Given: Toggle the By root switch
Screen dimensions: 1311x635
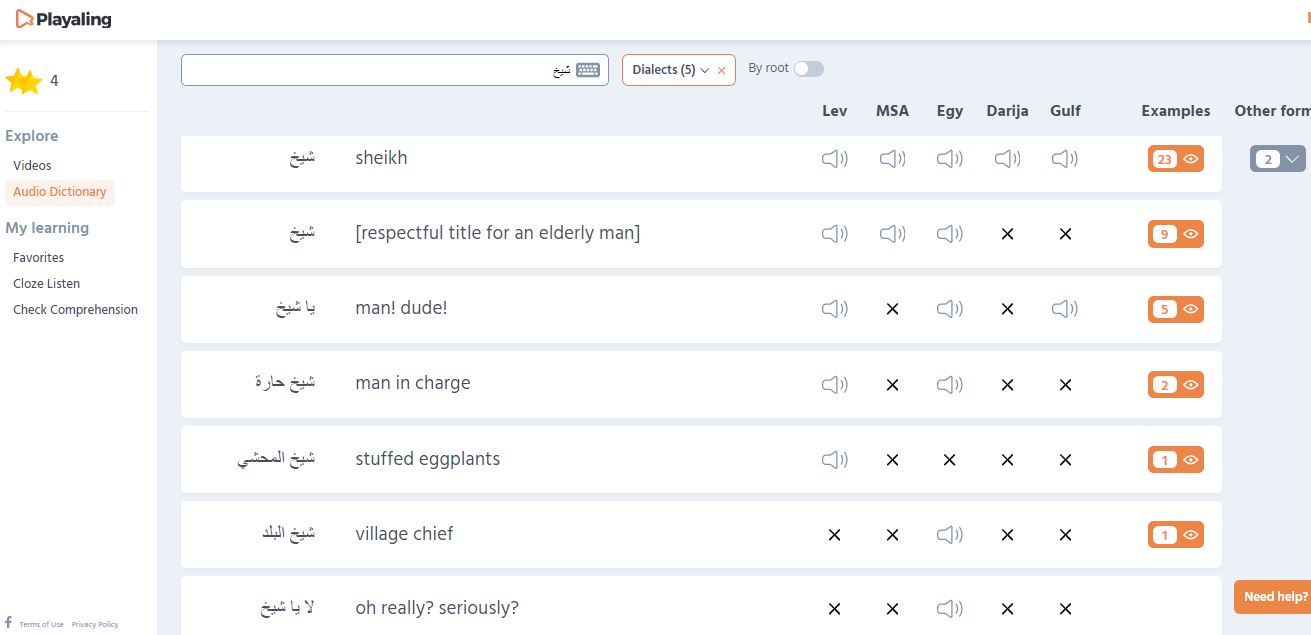Looking at the screenshot, I should pyautogui.click(x=808, y=69).
